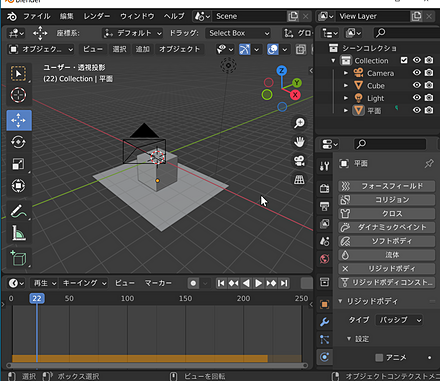Select the Rotate tool in toolbar

coord(18,142)
